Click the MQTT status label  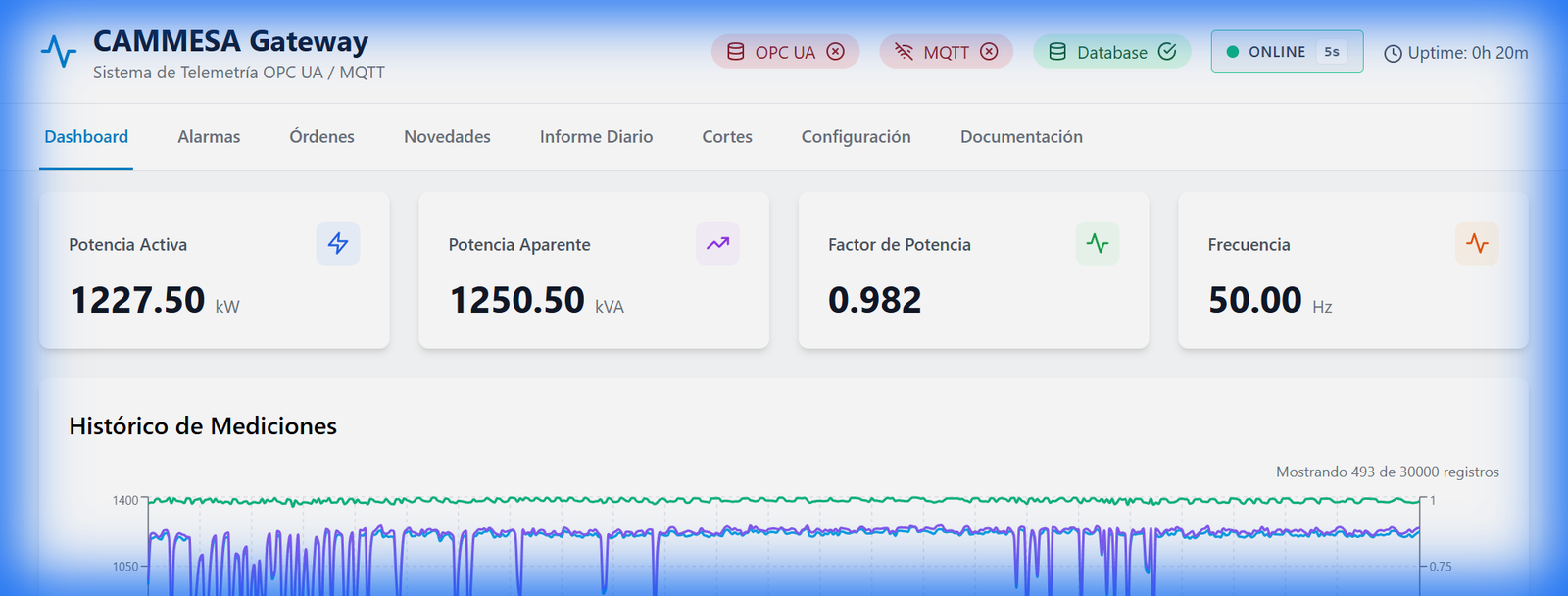946,53
